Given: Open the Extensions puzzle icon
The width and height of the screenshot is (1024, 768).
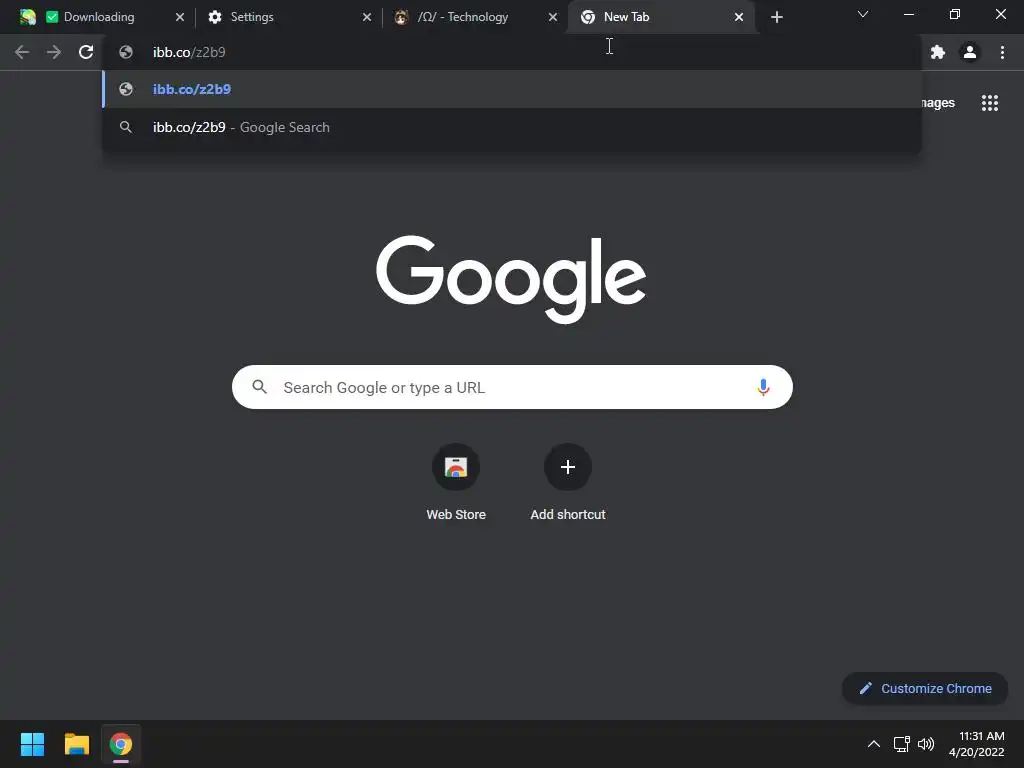Looking at the screenshot, I should pyautogui.click(x=938, y=52).
